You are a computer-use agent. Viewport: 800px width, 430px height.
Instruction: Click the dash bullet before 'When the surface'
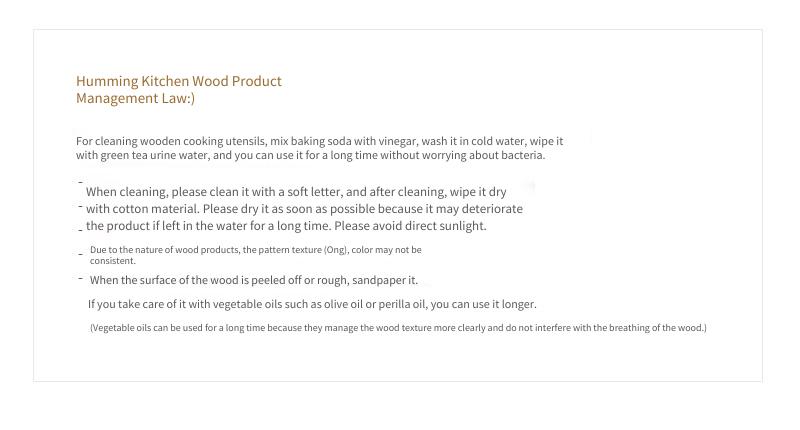pyautogui.click(x=81, y=279)
